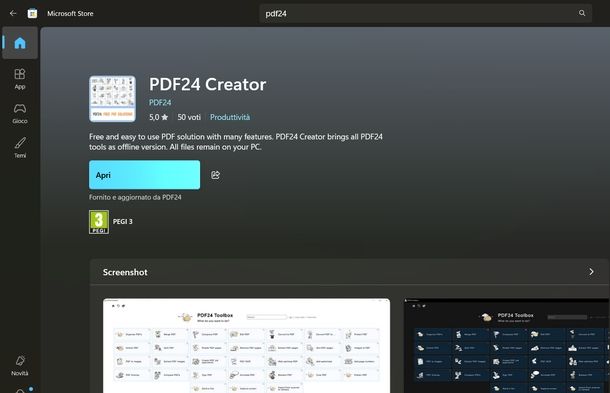
Task: Click the Apri button
Action: pos(144,175)
